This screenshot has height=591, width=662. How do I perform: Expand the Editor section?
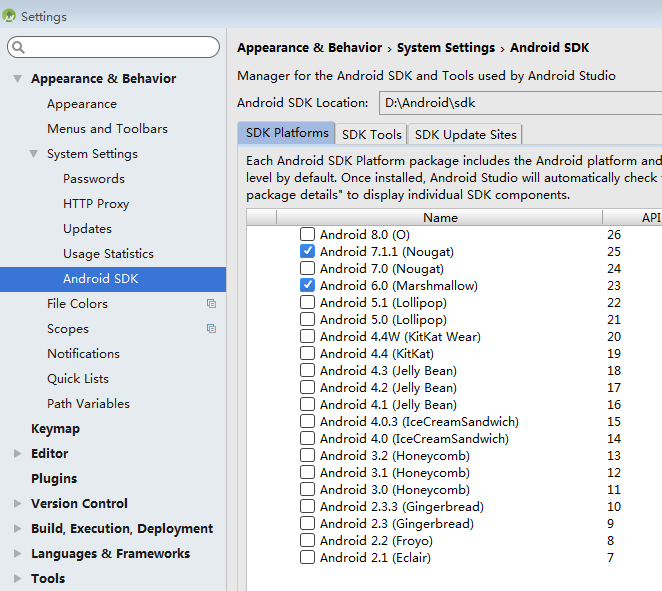coord(17,453)
